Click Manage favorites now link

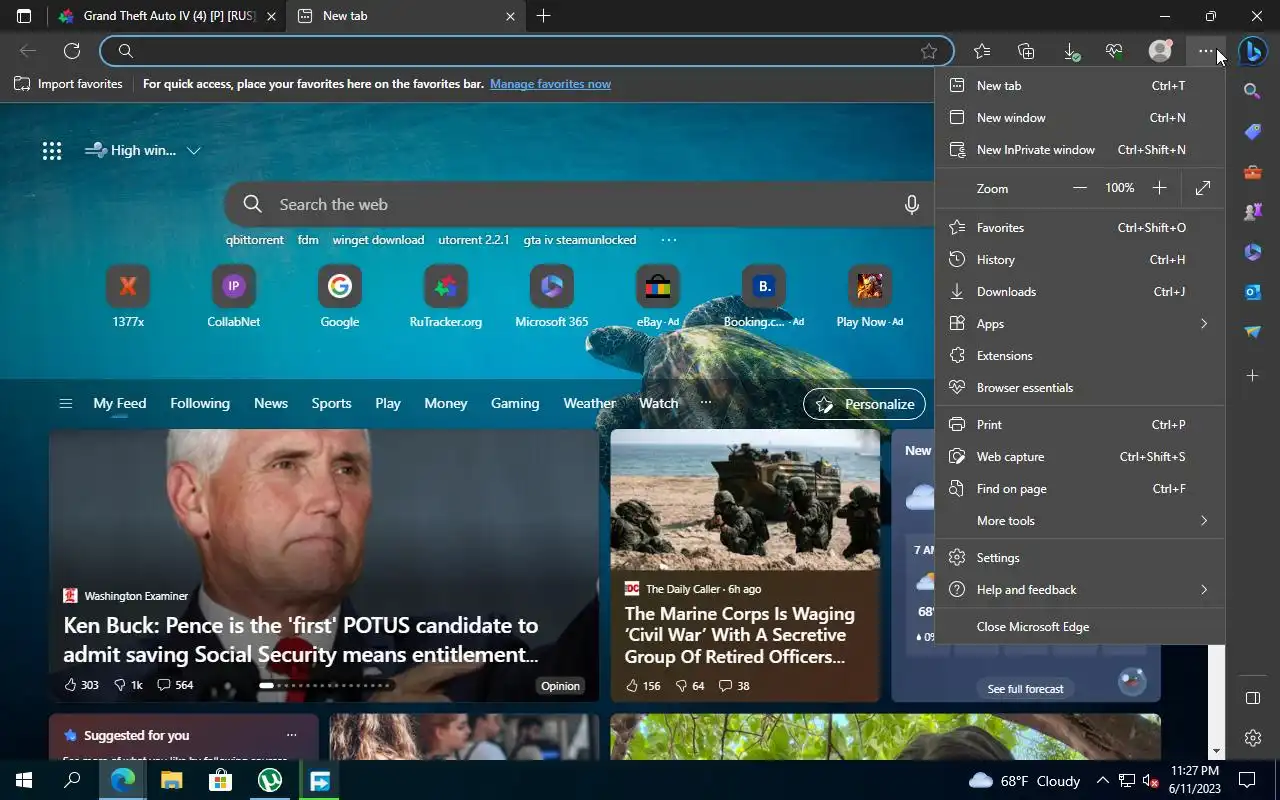(550, 84)
